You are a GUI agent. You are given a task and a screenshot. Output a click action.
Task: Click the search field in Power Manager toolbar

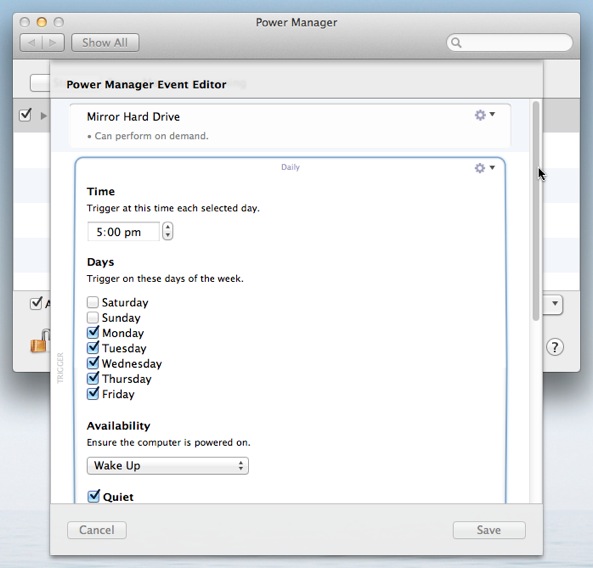(509, 43)
